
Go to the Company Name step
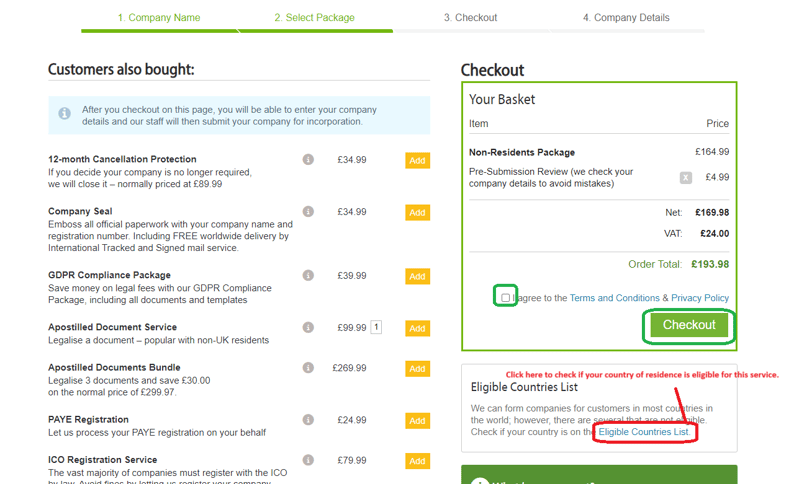click(158, 18)
